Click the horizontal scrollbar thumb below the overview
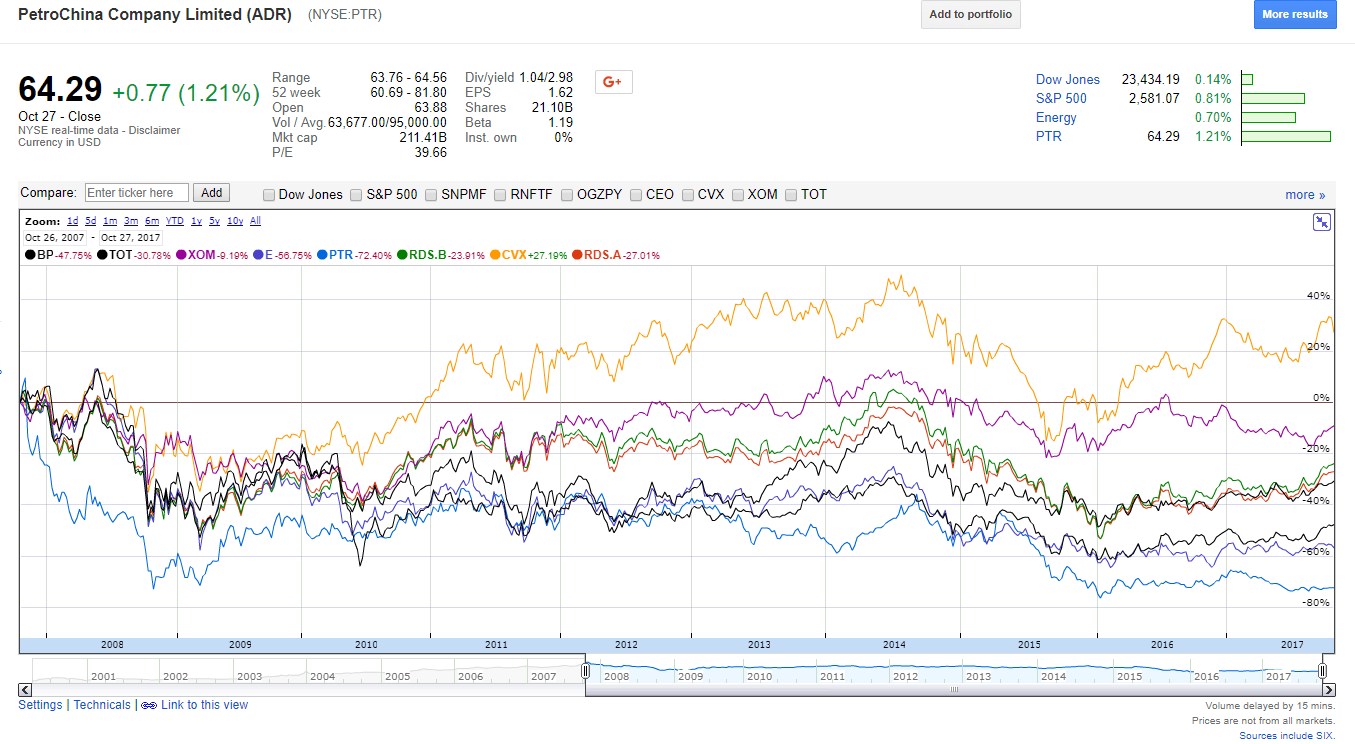 click(954, 689)
